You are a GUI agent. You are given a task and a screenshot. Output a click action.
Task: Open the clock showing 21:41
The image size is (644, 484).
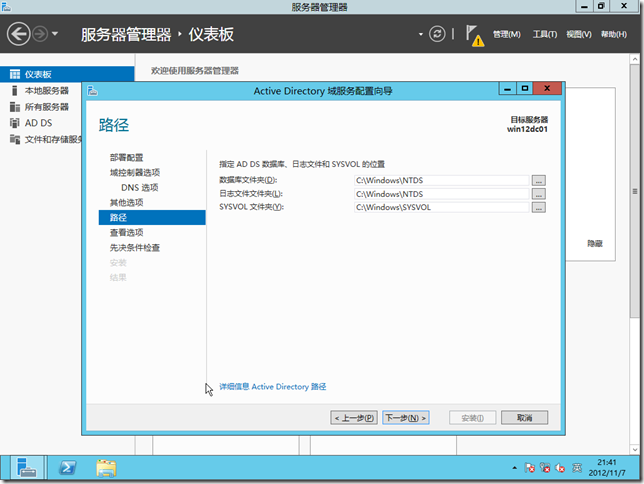pos(607,468)
